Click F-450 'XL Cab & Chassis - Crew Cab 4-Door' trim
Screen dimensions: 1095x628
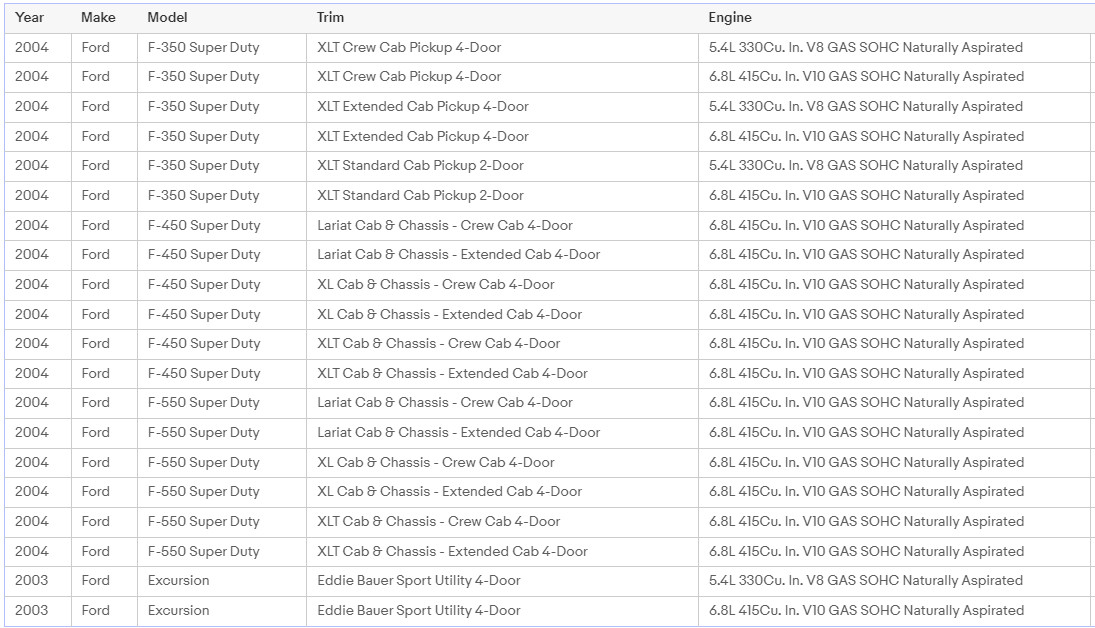coord(436,284)
